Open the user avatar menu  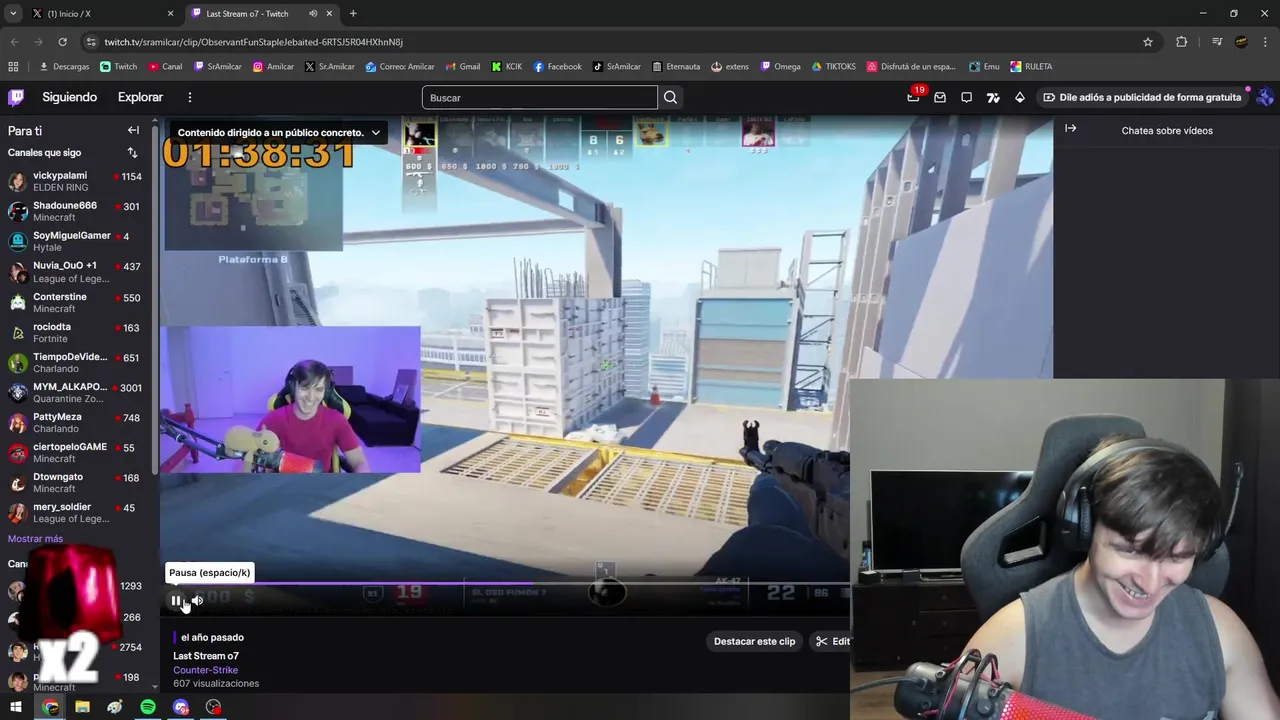1265,97
